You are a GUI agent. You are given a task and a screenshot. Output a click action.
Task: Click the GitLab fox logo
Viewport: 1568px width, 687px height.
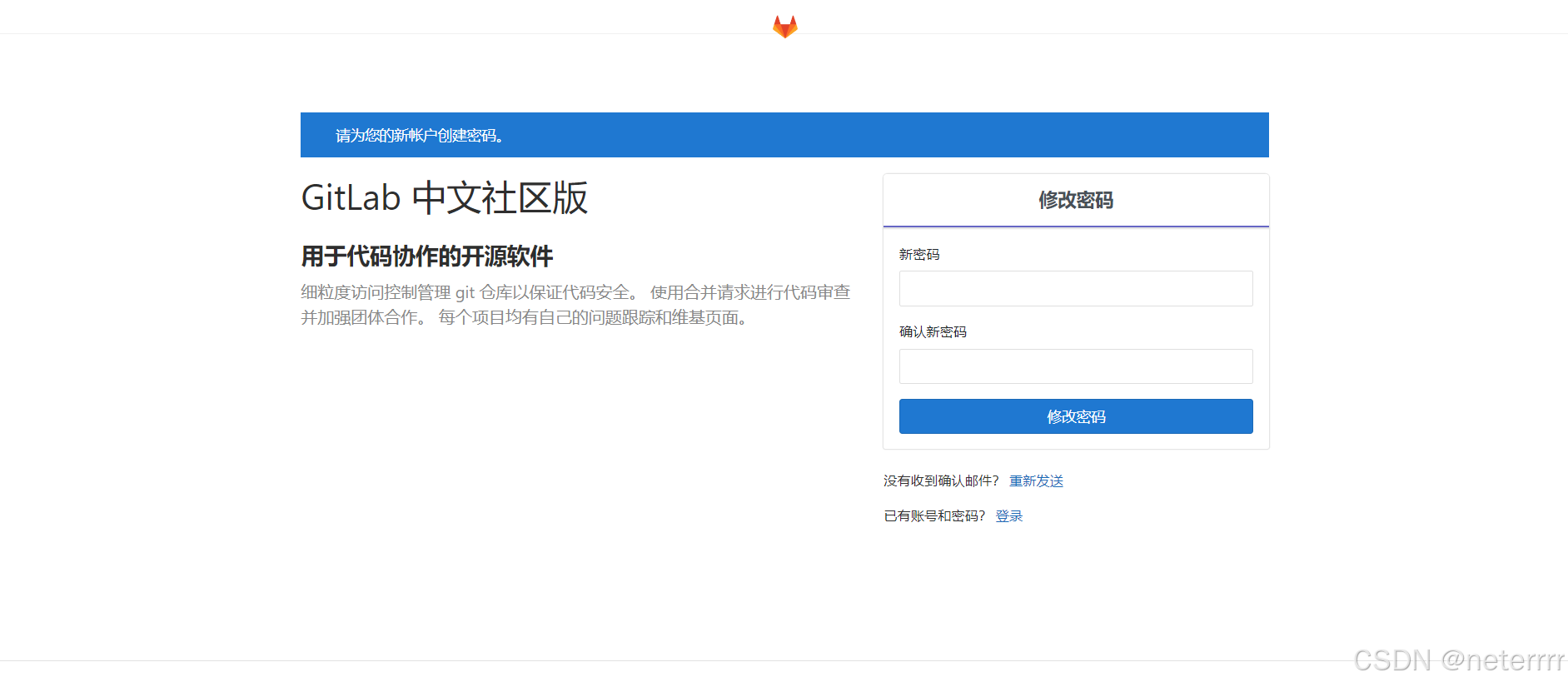(784, 27)
